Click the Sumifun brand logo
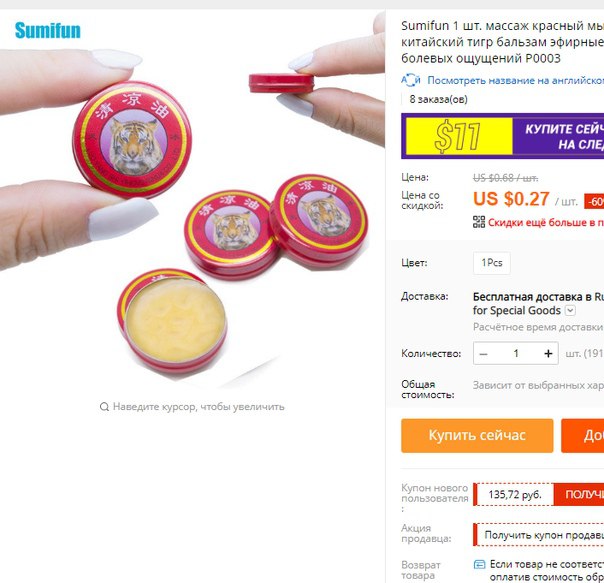This screenshot has height=583, width=604. pyautogui.click(x=47, y=30)
